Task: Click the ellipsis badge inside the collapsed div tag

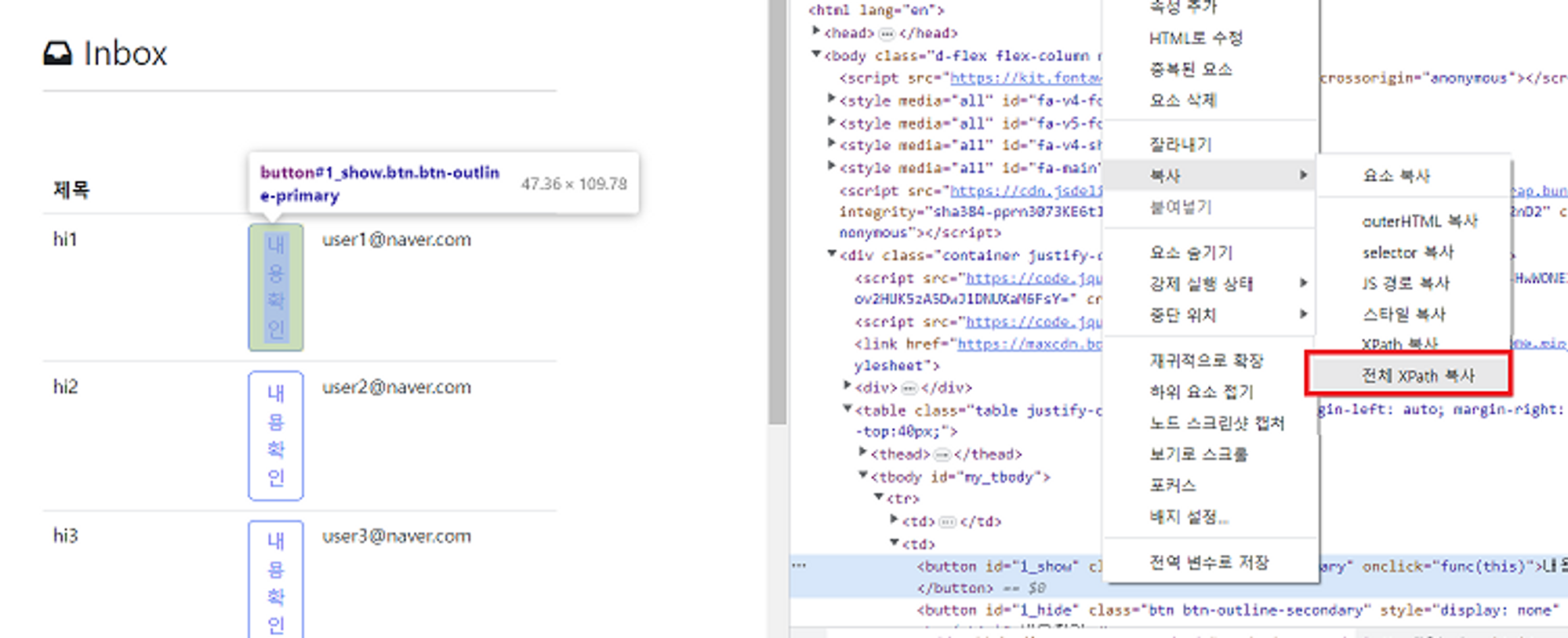Action: 909,388
